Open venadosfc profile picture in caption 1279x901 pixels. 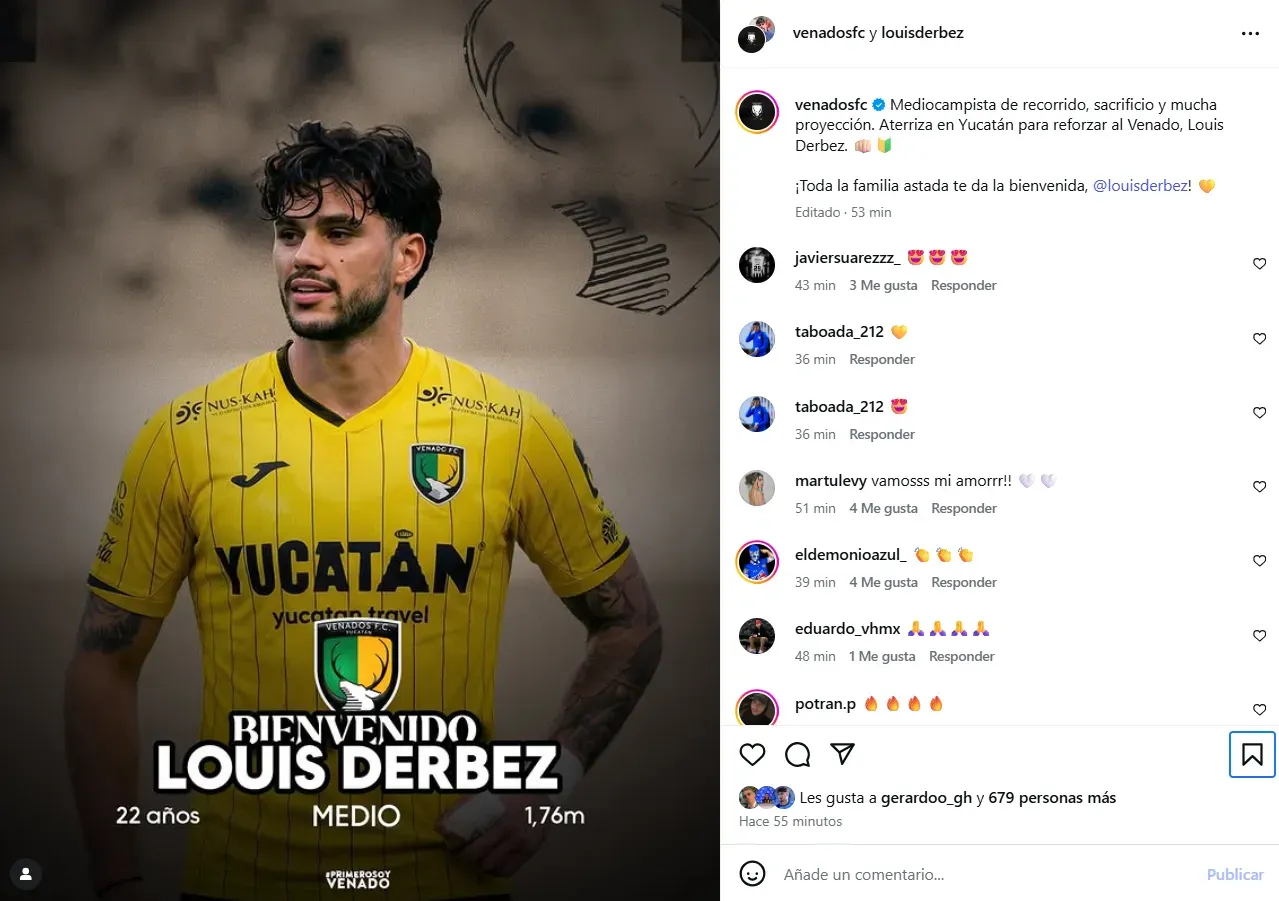click(x=757, y=112)
